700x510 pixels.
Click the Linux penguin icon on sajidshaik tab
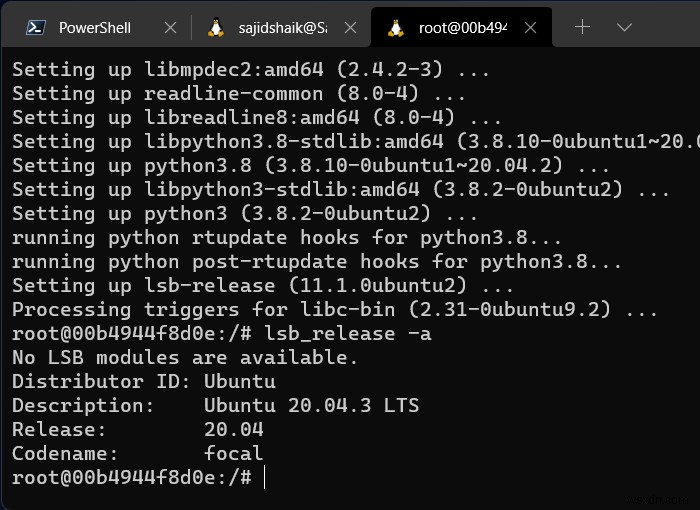[x=216, y=27]
